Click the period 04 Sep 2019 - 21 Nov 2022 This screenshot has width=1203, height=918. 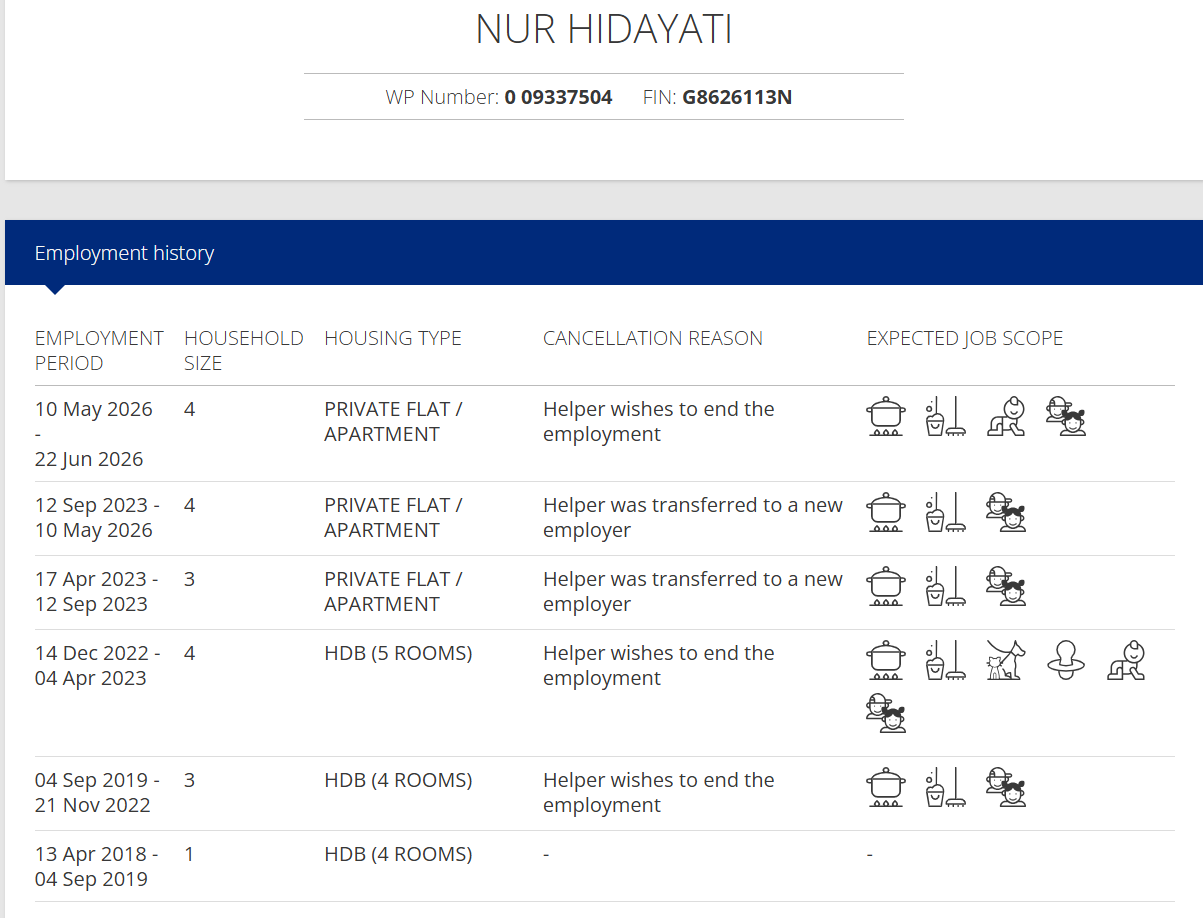pos(97,793)
